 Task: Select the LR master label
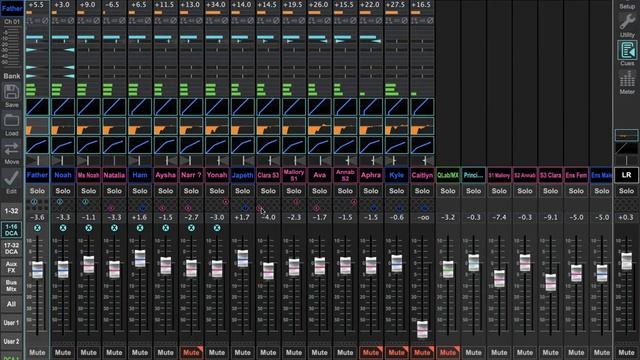627,175
